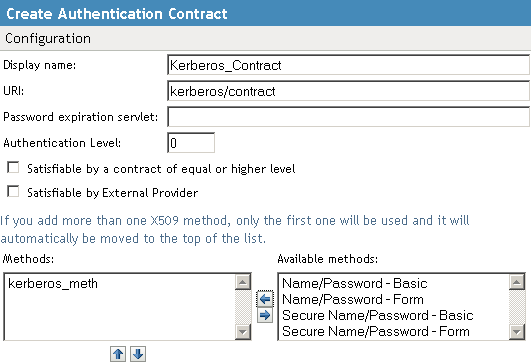Click the left arrow to add method

[265, 299]
